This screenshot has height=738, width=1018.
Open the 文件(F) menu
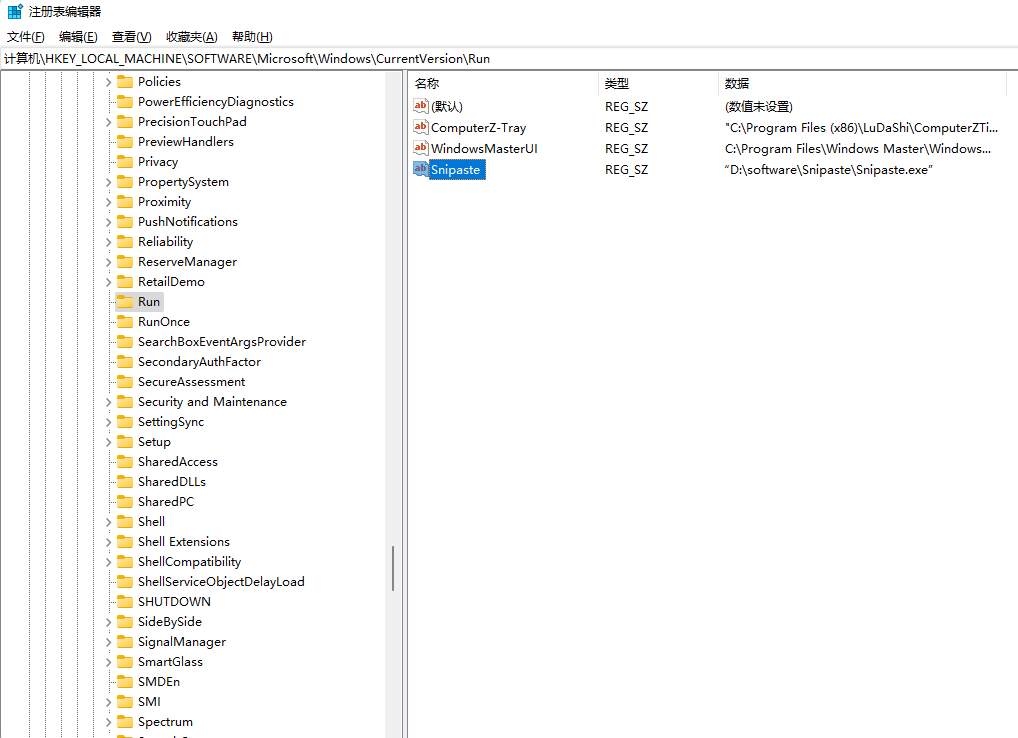tap(26, 37)
